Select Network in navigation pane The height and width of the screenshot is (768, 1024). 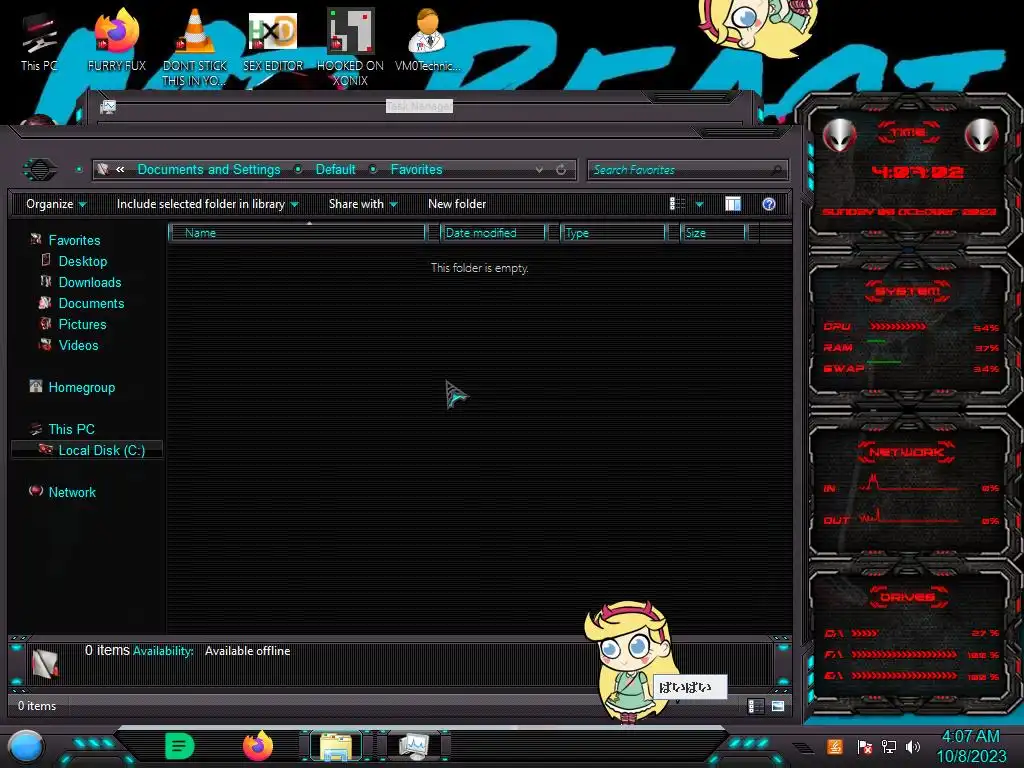[72, 492]
